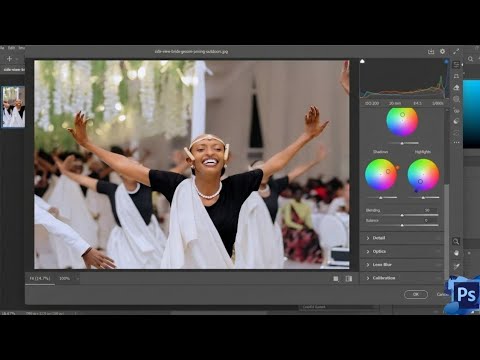
Task: Open Photoshop Edit menu
Action: [11, 48]
